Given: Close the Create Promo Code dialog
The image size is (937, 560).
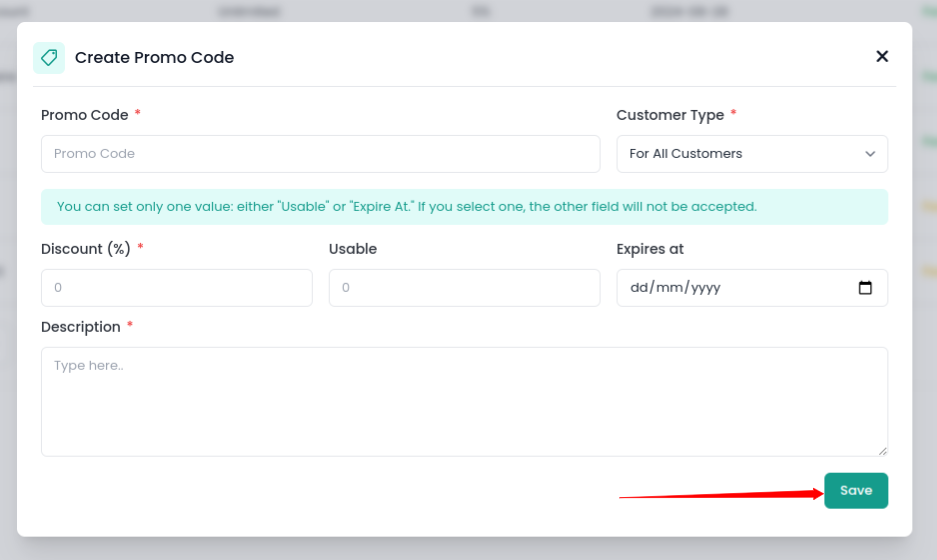Looking at the screenshot, I should coord(882,57).
